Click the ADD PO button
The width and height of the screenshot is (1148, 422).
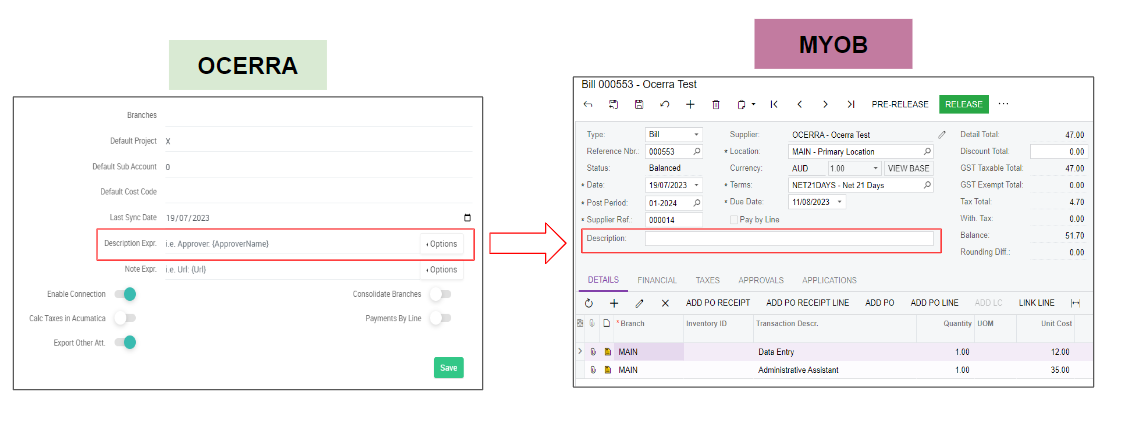coord(879,303)
